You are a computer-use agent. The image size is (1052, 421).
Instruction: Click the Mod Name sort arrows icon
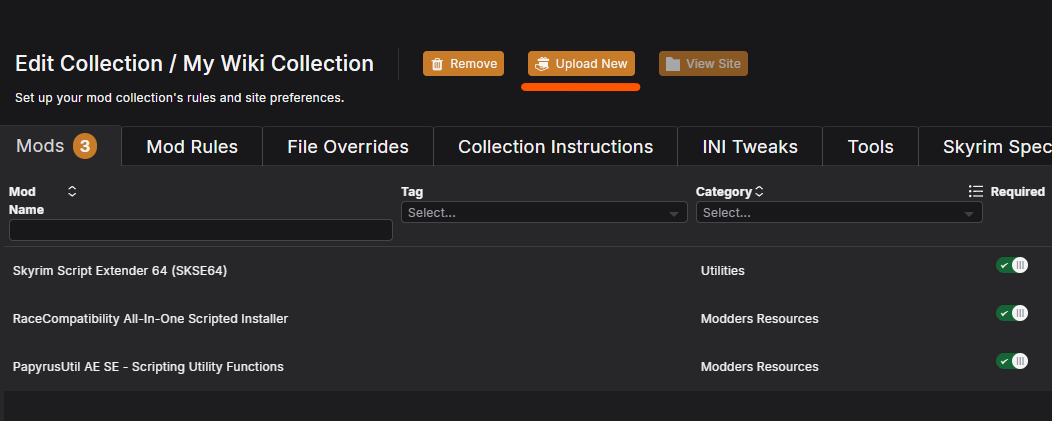[71, 191]
